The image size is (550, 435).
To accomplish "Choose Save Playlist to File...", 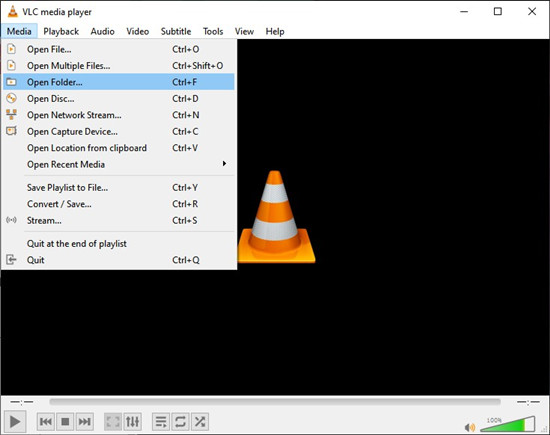I will [119, 187].
